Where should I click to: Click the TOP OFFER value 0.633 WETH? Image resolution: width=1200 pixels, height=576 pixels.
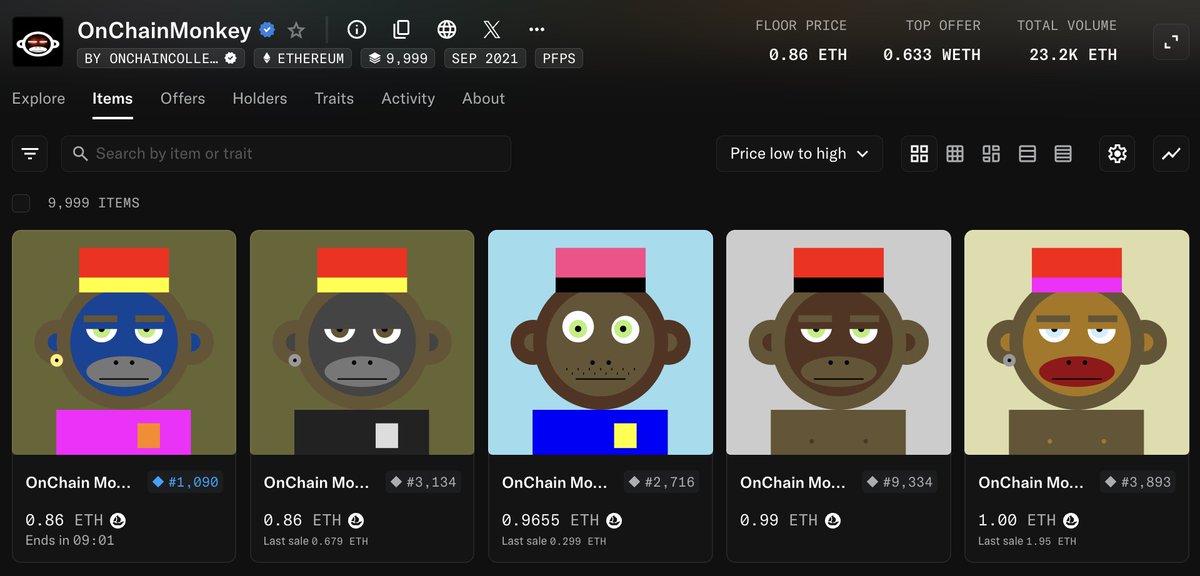tap(932, 54)
